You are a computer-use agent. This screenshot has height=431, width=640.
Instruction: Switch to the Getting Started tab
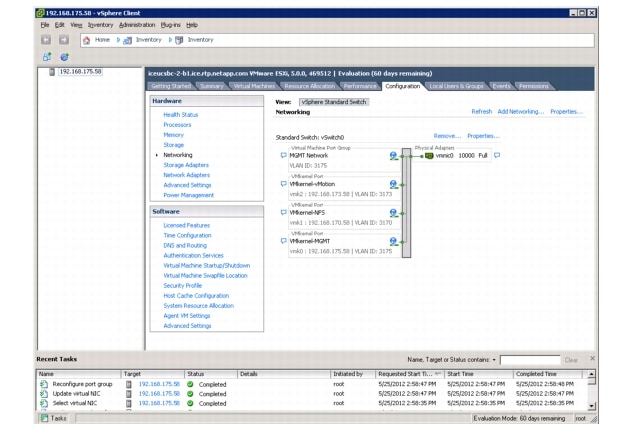pos(171,86)
